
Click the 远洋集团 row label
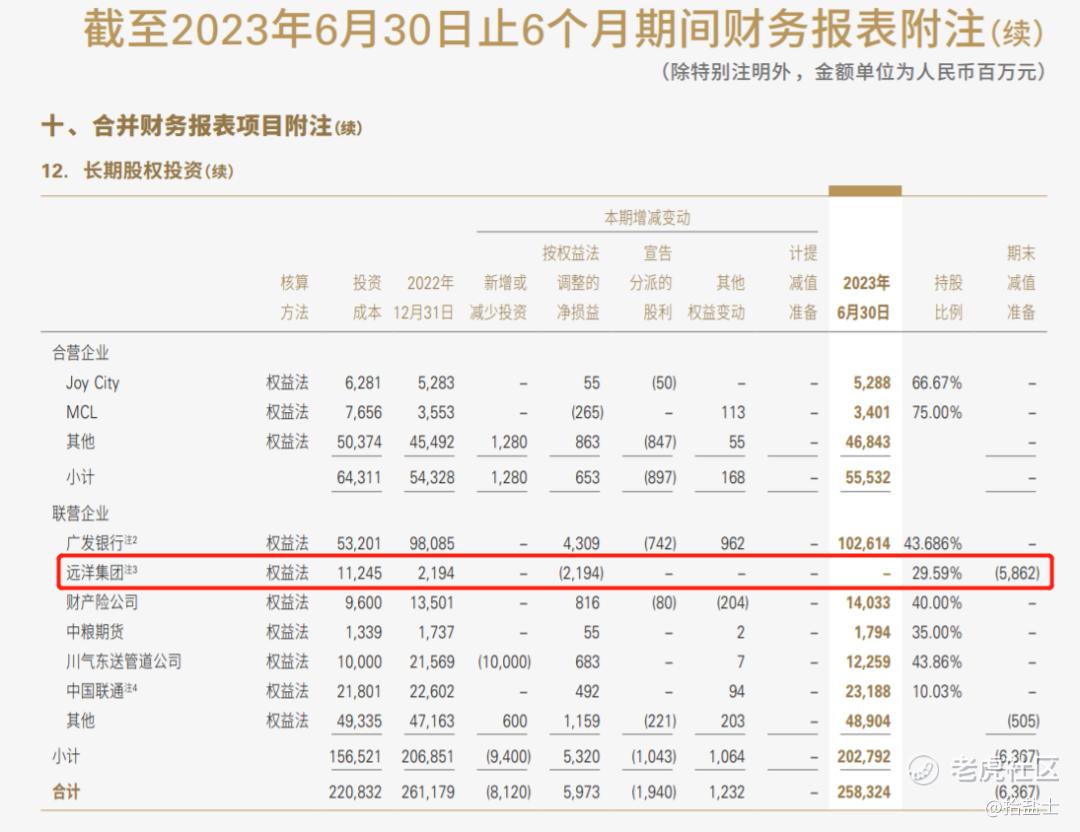point(101,572)
